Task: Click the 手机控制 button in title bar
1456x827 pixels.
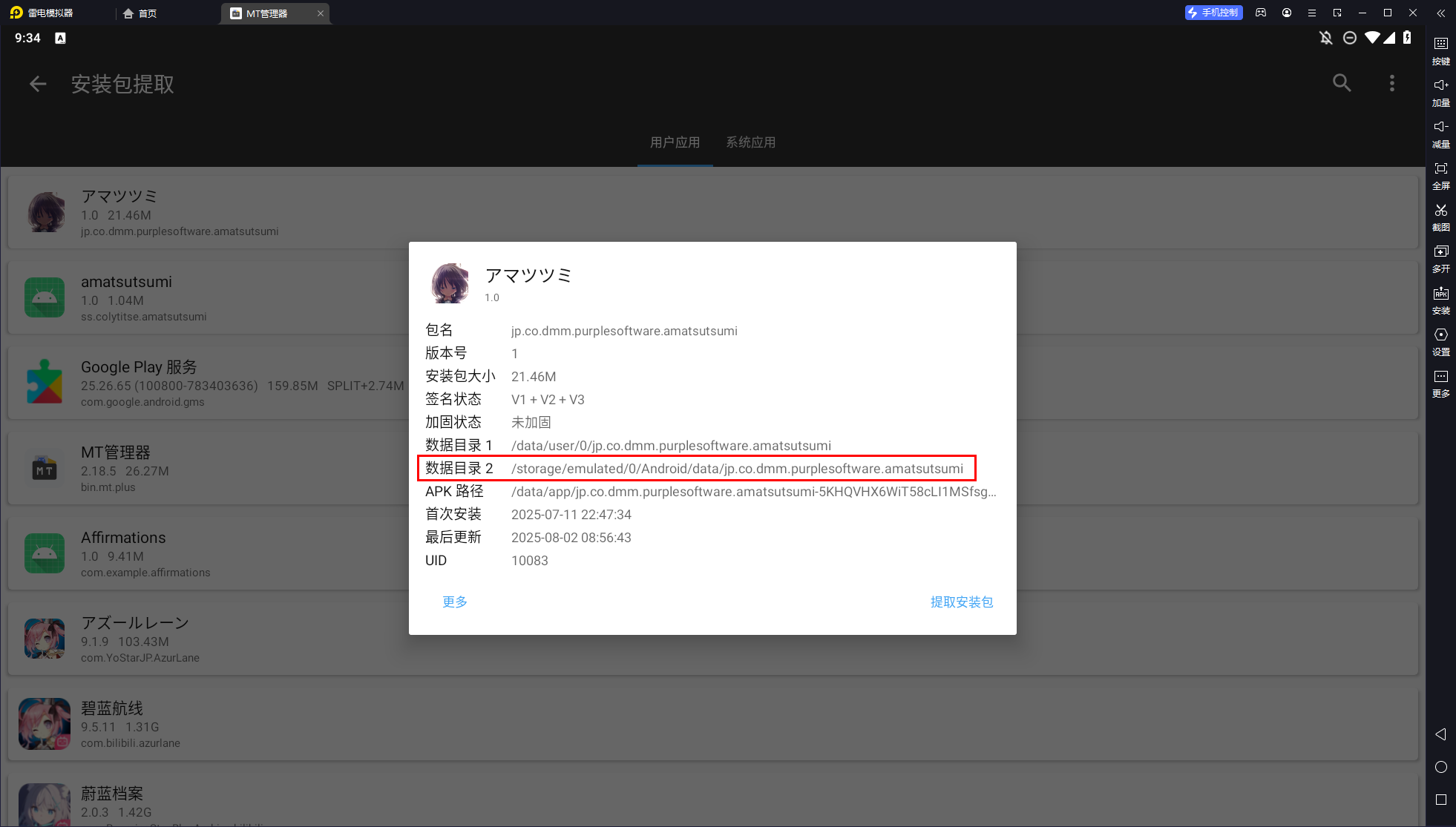Action: click(x=1213, y=13)
